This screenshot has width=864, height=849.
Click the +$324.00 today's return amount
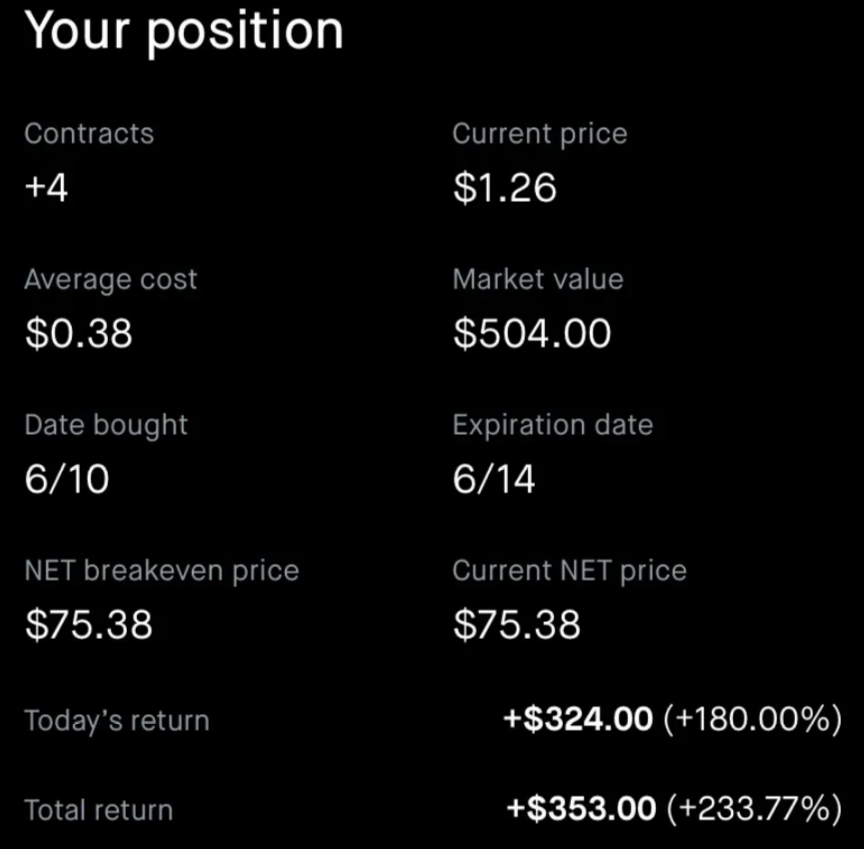[x=579, y=720]
